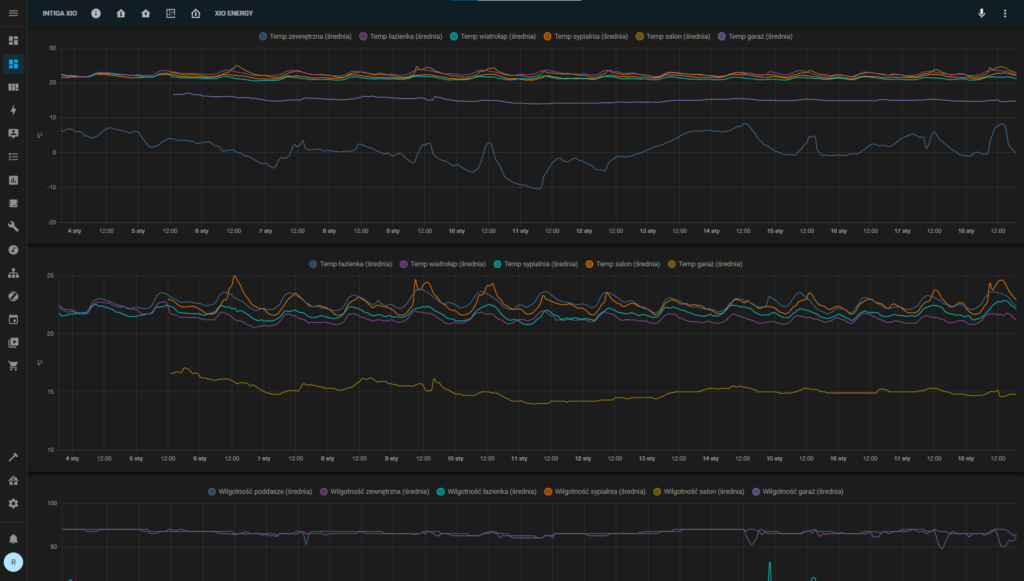Open the three-dot overflow menu
The width and height of the screenshot is (1024, 581).
pyautogui.click(x=1005, y=14)
